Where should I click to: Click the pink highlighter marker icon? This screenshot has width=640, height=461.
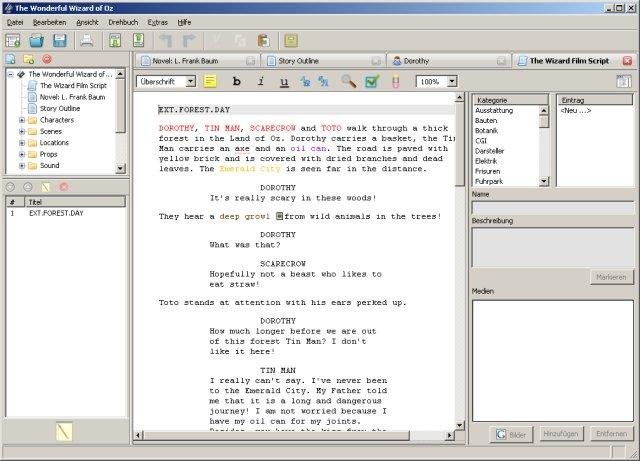(x=396, y=82)
